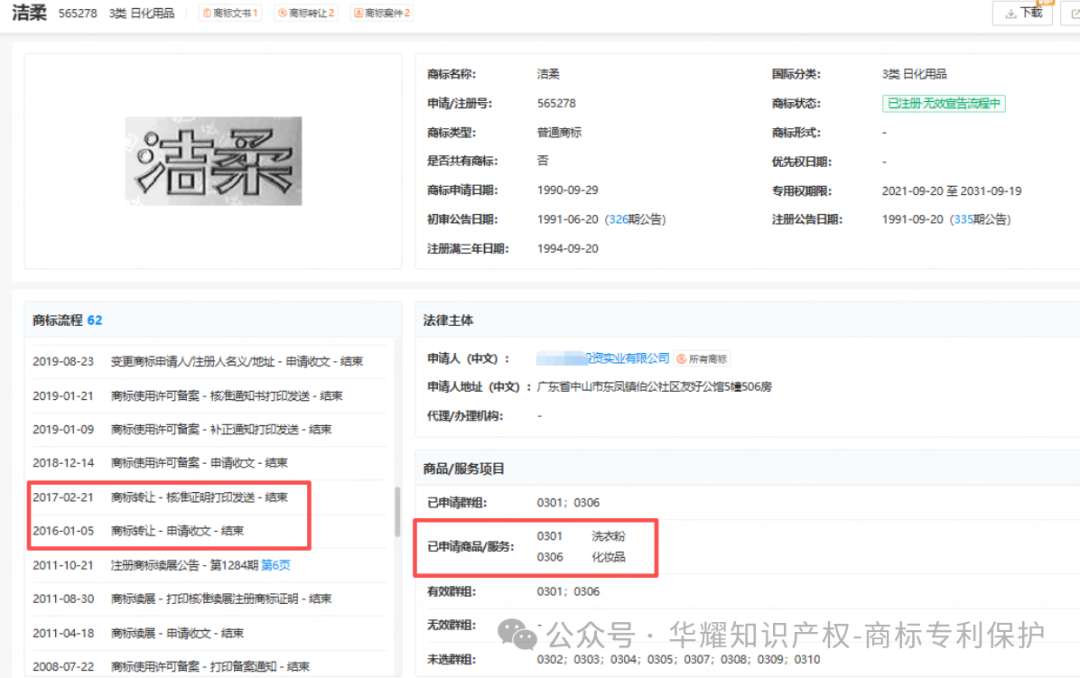Click the 已注册-无效宣告流程中 status badge
This screenshot has width=1080, height=678.
point(944,103)
